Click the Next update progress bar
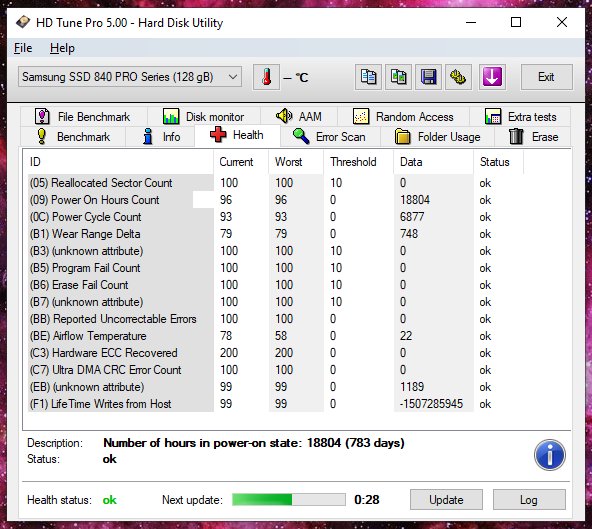The image size is (592, 529). click(289, 500)
